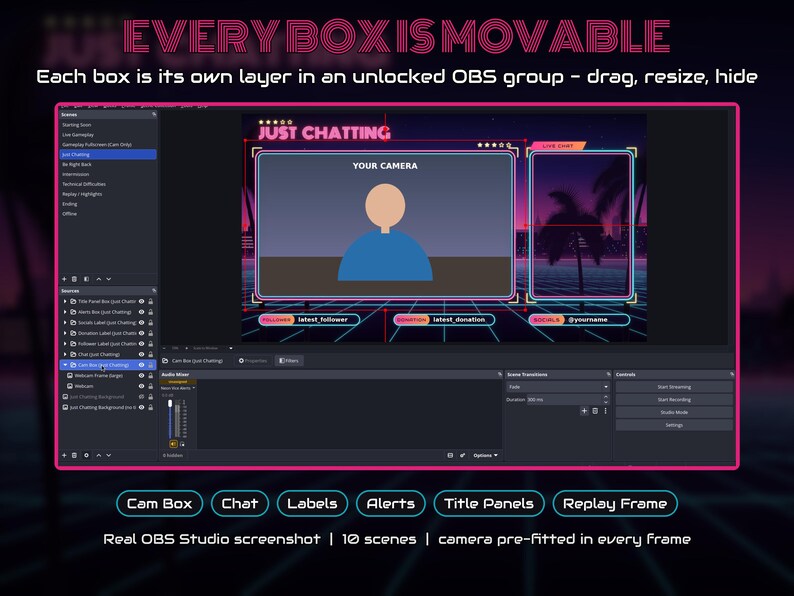
Task: Open scene filters icon in the Scenes toolbar
Action: (x=86, y=279)
